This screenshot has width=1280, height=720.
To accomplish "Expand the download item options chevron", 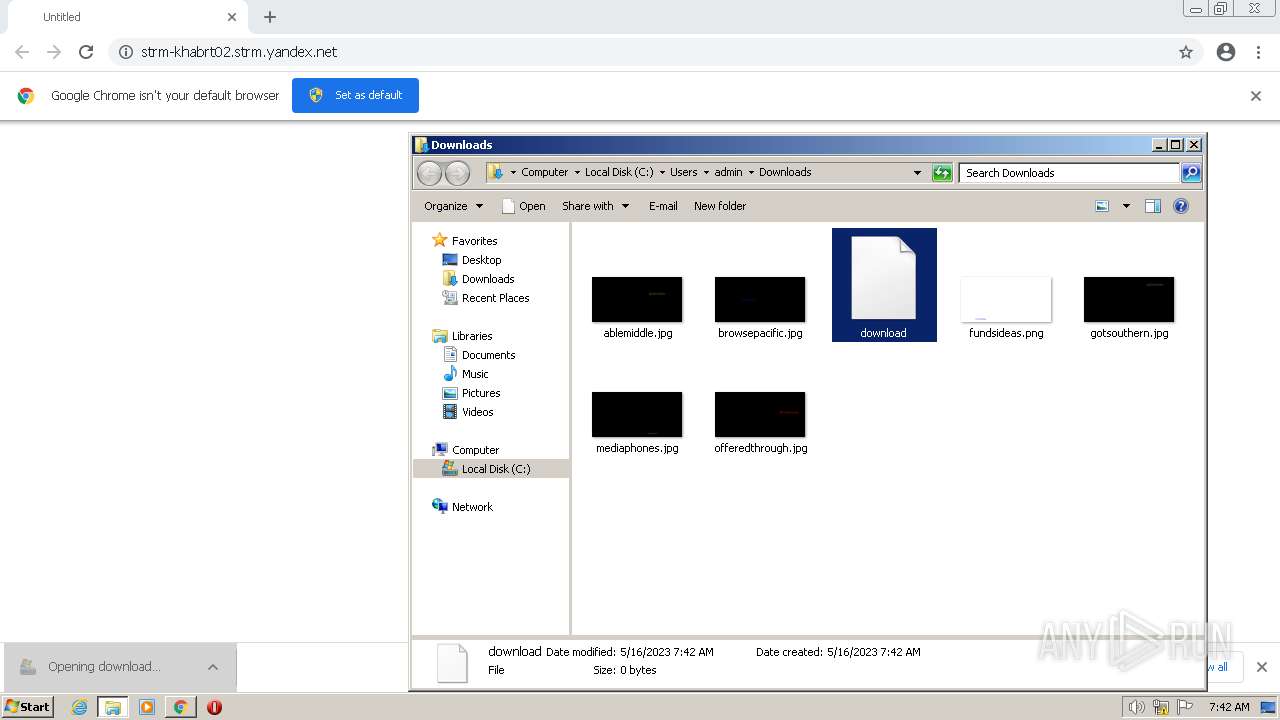I will (x=213, y=667).
